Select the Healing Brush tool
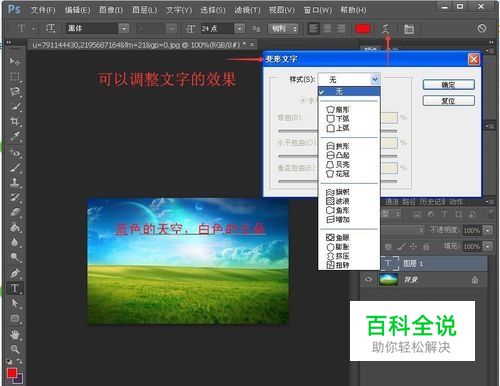The height and width of the screenshot is (386, 500). [x=15, y=152]
